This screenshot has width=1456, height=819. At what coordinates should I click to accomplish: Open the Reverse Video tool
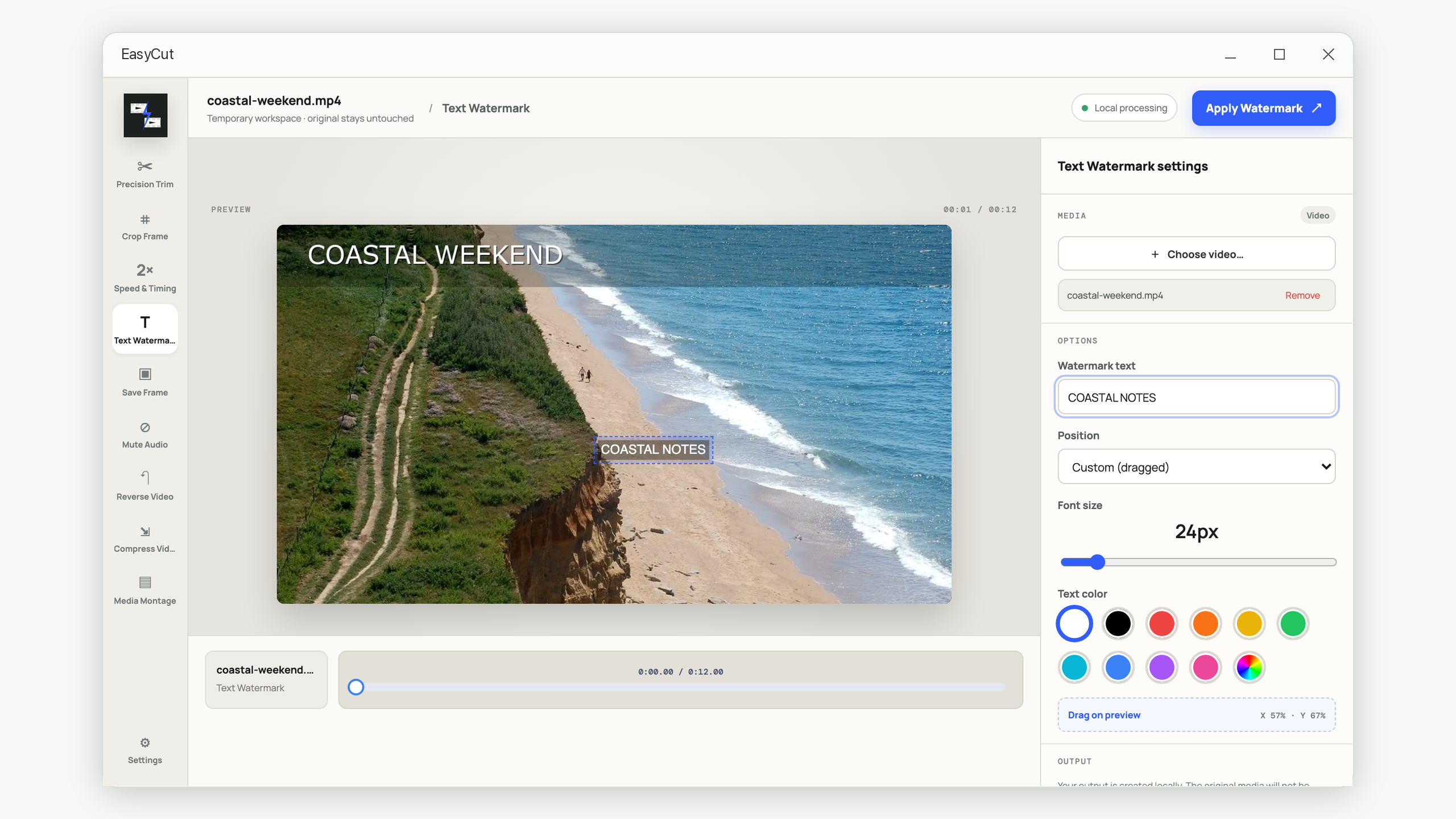pyautogui.click(x=145, y=486)
